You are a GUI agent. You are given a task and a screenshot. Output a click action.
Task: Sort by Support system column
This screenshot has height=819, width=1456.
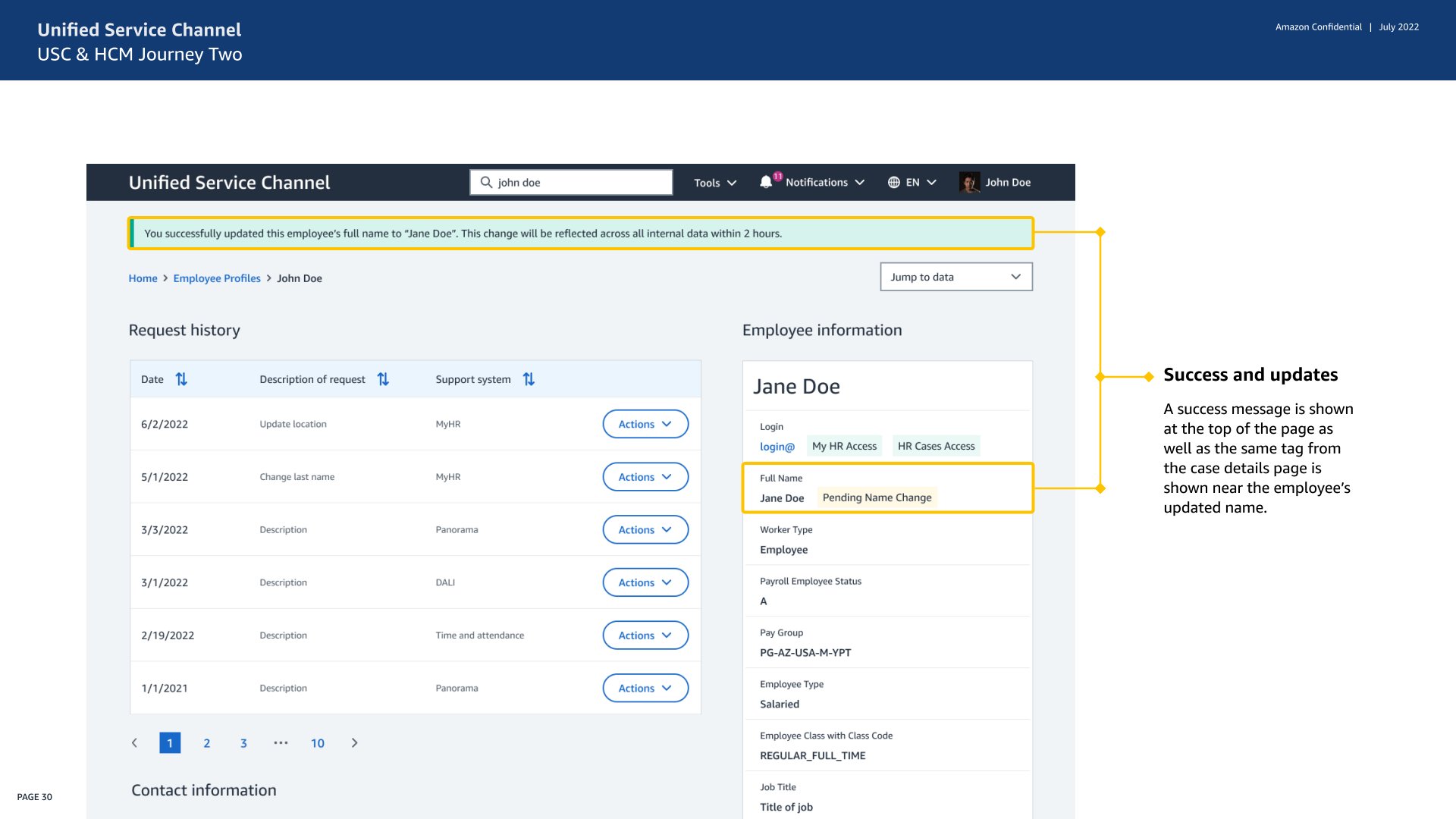coord(529,379)
